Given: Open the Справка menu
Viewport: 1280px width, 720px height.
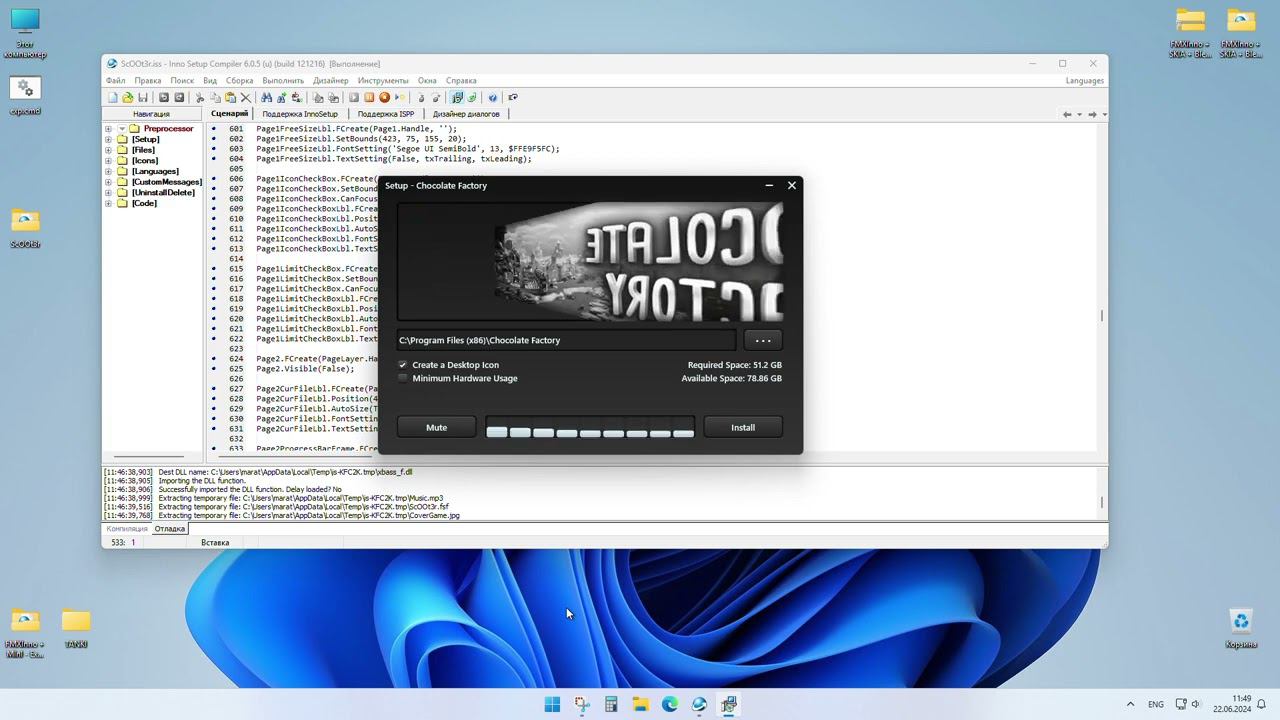Looking at the screenshot, I should point(461,80).
